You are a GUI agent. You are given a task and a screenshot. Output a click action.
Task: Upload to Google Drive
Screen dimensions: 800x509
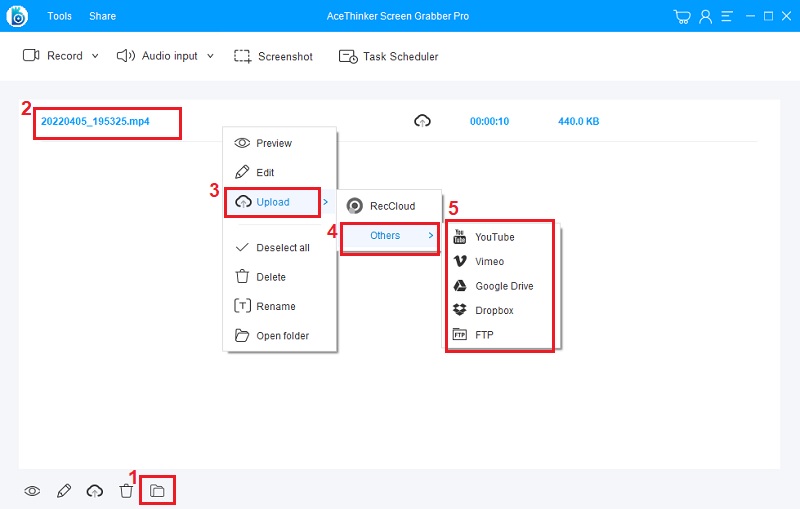(500, 286)
